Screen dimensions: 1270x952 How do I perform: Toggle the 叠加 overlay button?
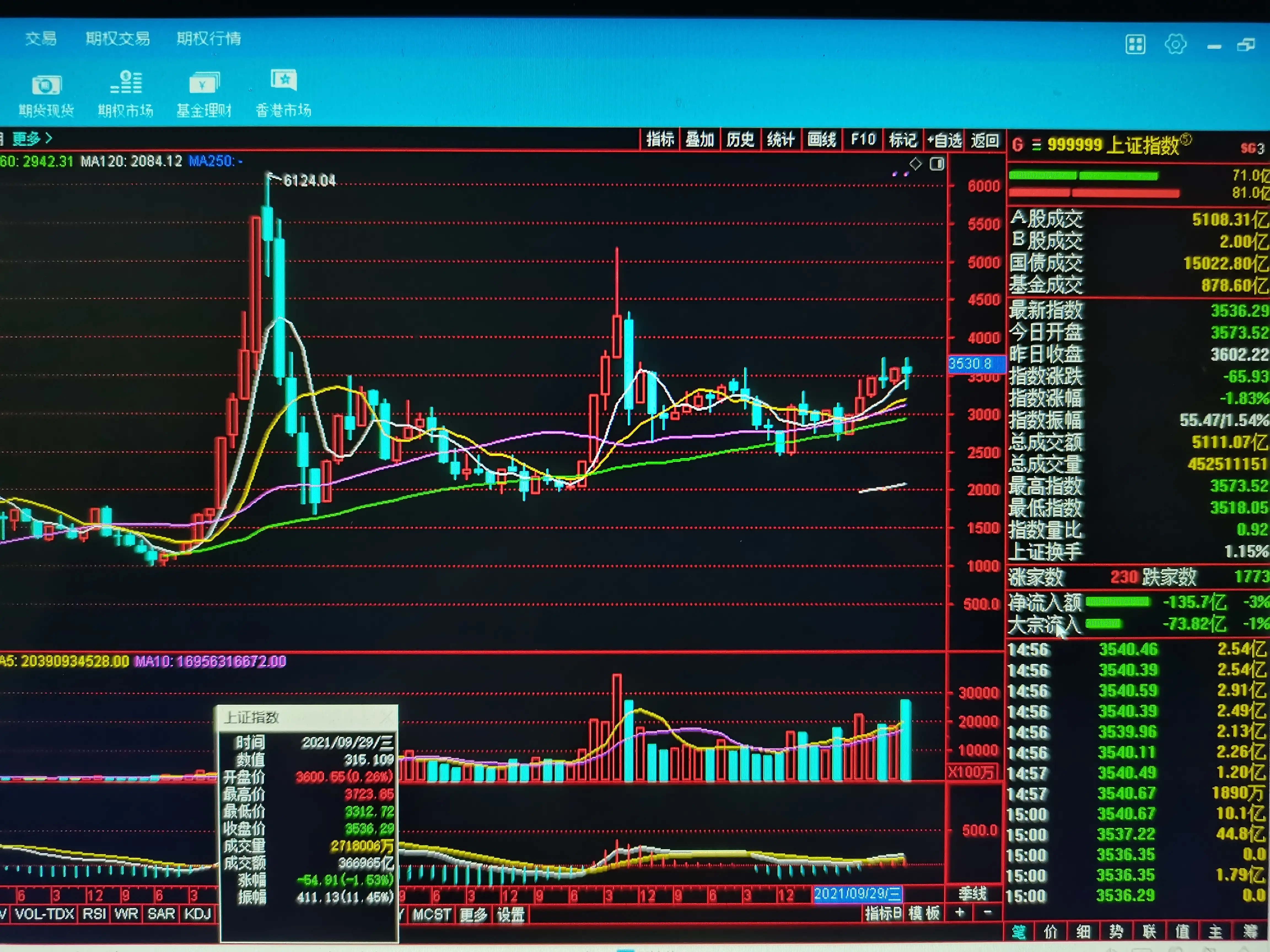[699, 139]
